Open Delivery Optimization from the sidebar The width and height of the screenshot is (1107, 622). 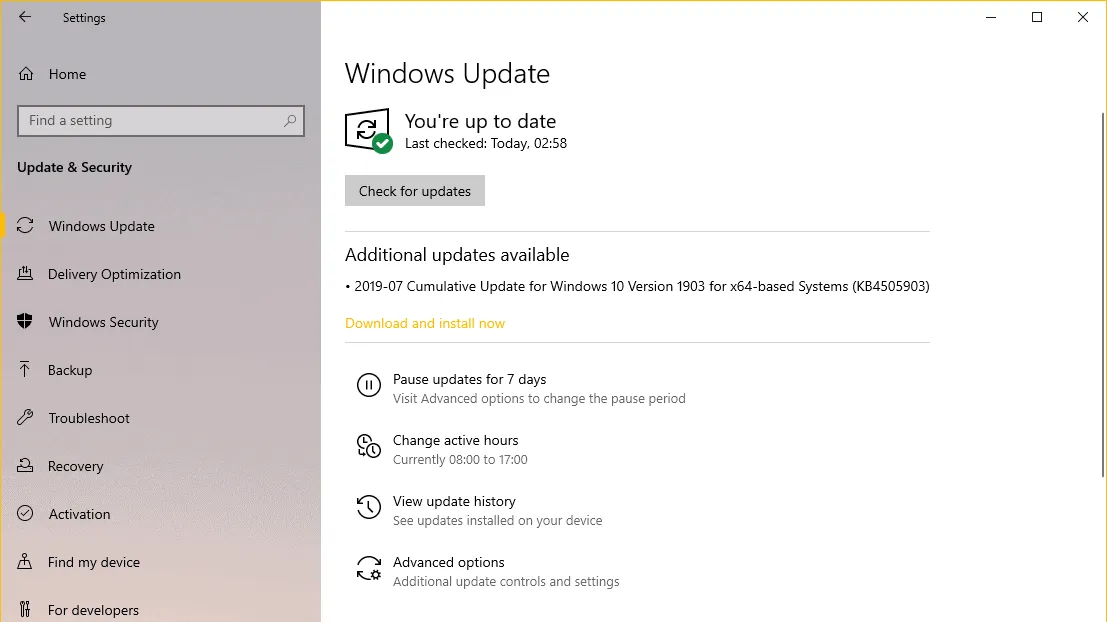[x=24, y=274]
